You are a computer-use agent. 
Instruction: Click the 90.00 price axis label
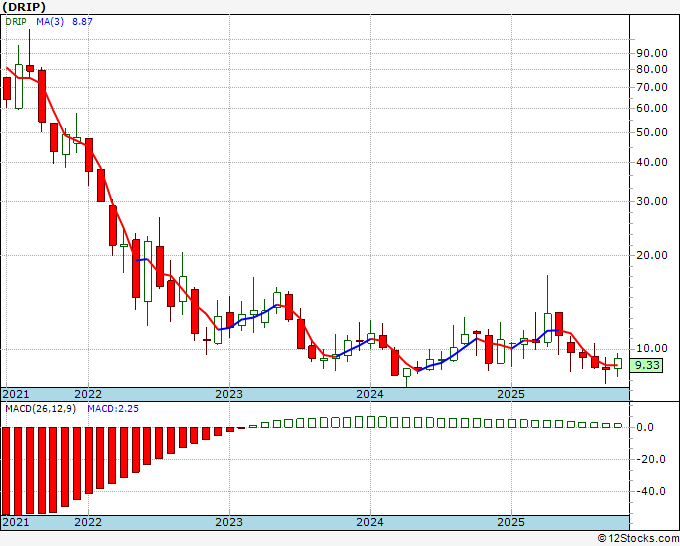pyautogui.click(x=652, y=53)
